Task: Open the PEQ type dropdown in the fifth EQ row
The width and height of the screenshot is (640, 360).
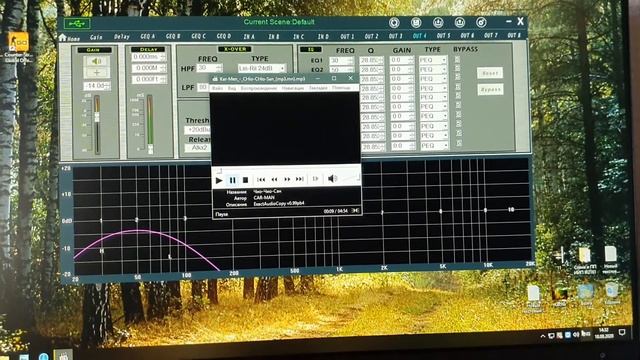Action: tap(433, 97)
